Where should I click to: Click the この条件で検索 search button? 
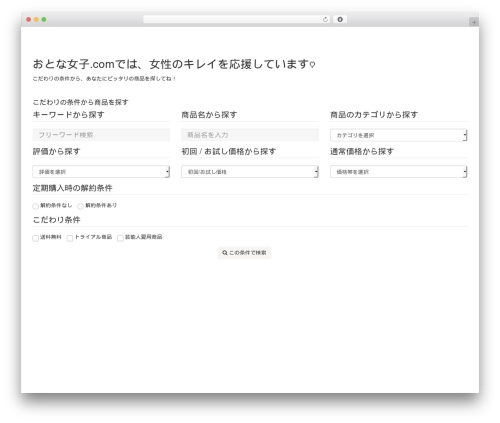244,253
